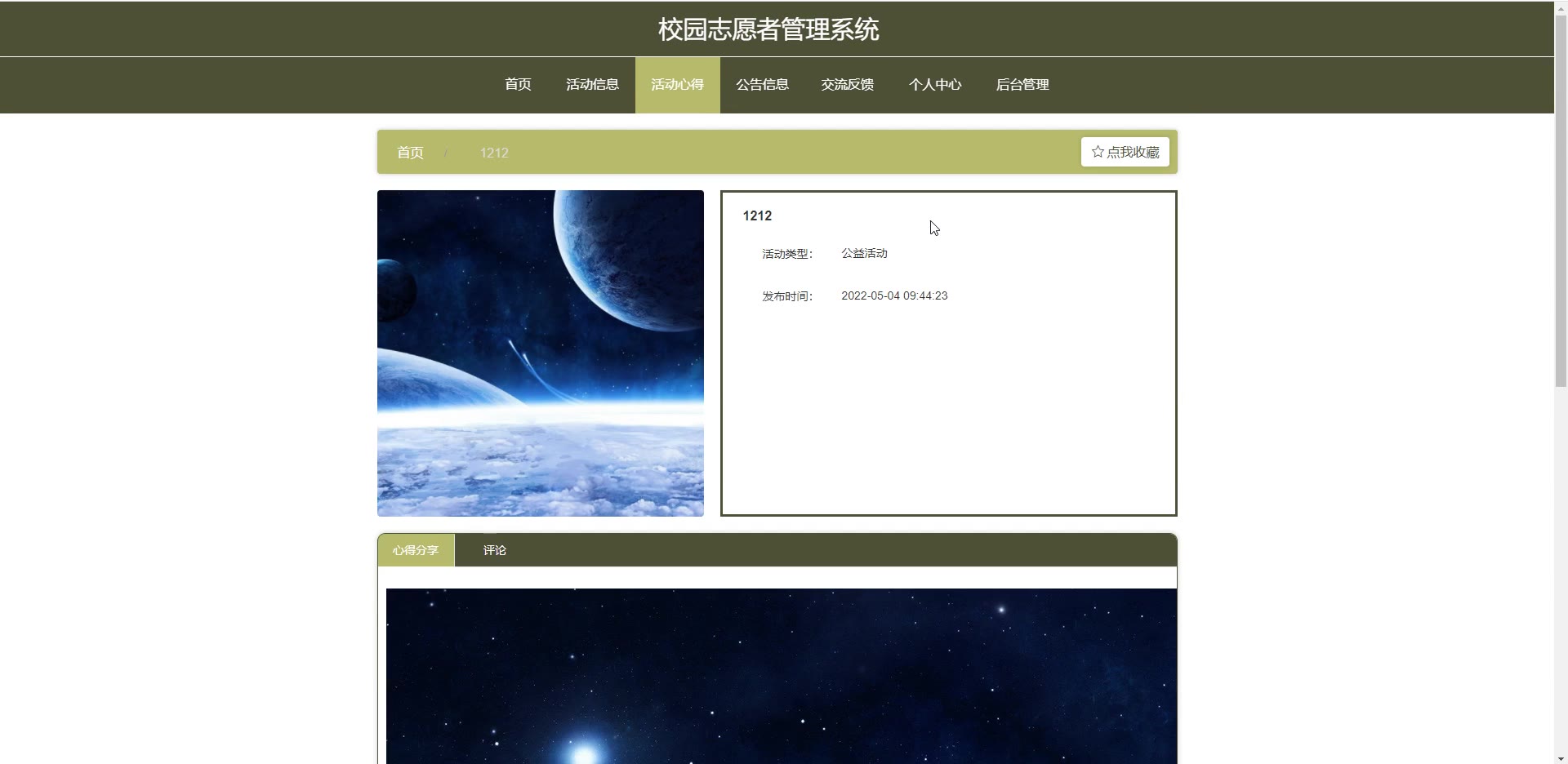Switch to the 心得分享 tab

416,550
